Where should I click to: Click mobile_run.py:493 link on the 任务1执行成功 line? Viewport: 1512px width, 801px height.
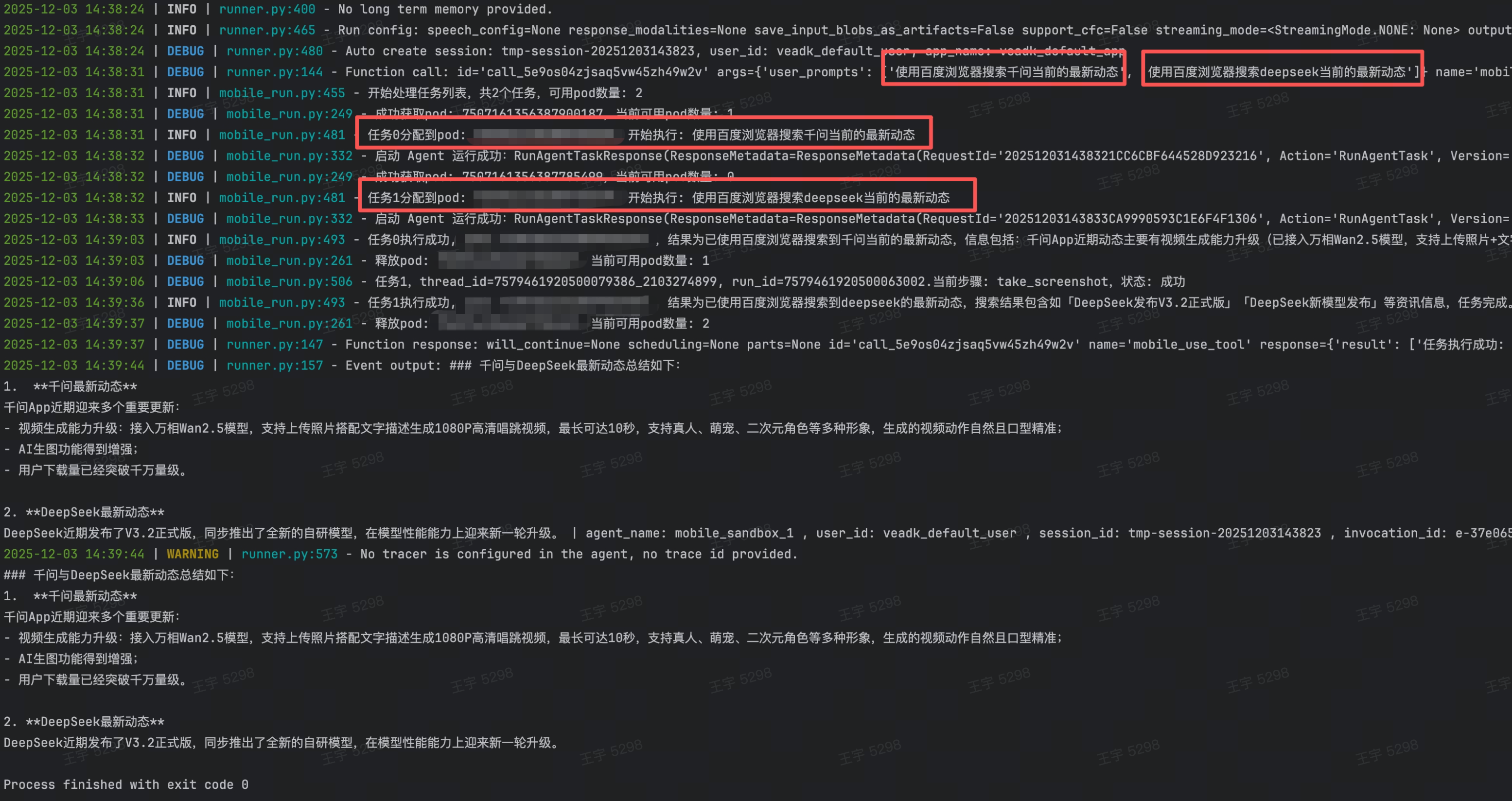pos(282,303)
